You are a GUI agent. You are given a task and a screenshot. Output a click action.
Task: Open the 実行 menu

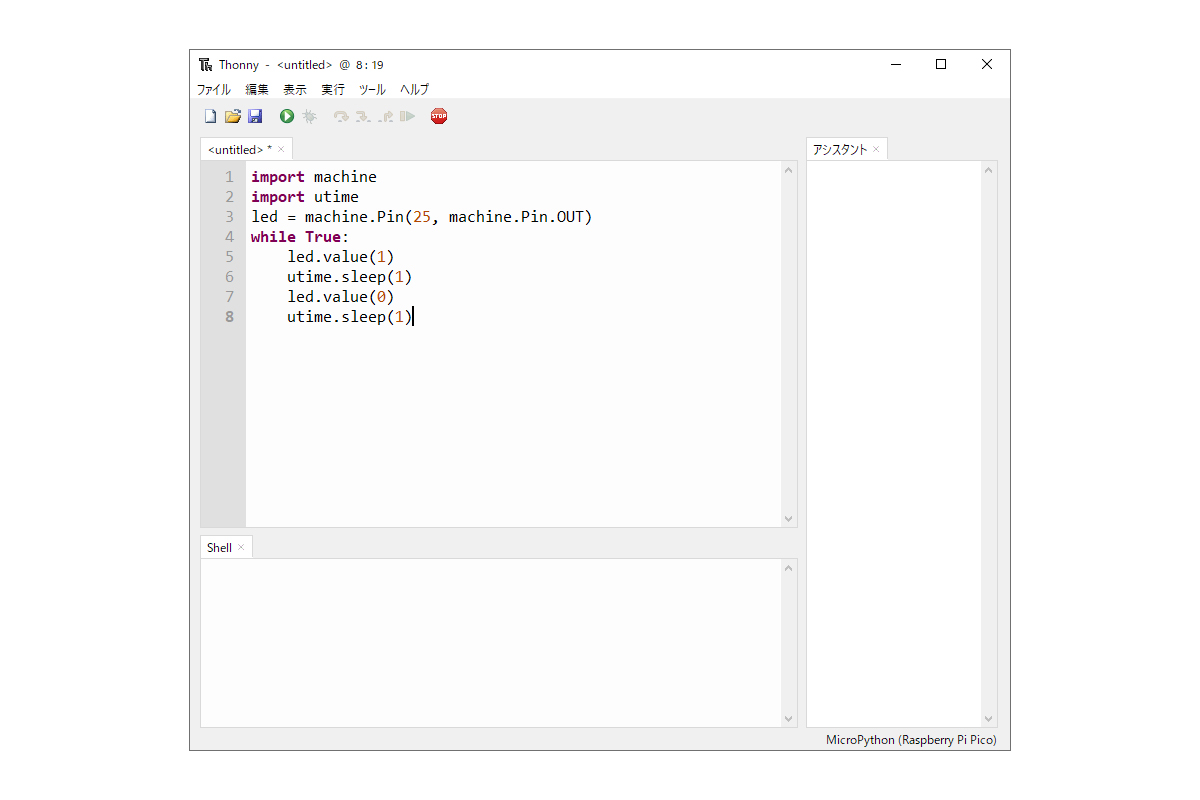tap(333, 89)
